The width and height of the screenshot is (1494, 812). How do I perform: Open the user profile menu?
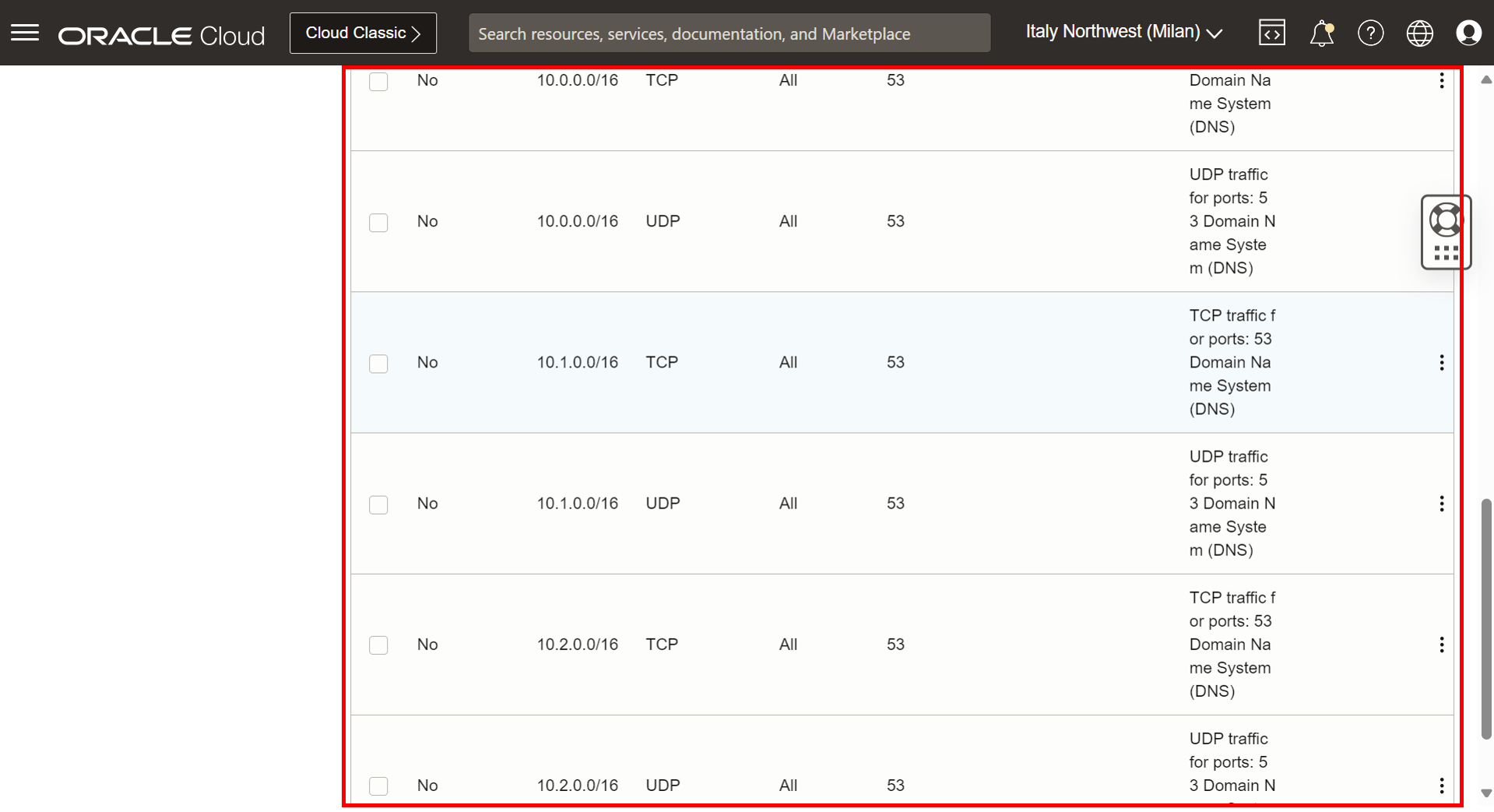pyautogui.click(x=1468, y=33)
